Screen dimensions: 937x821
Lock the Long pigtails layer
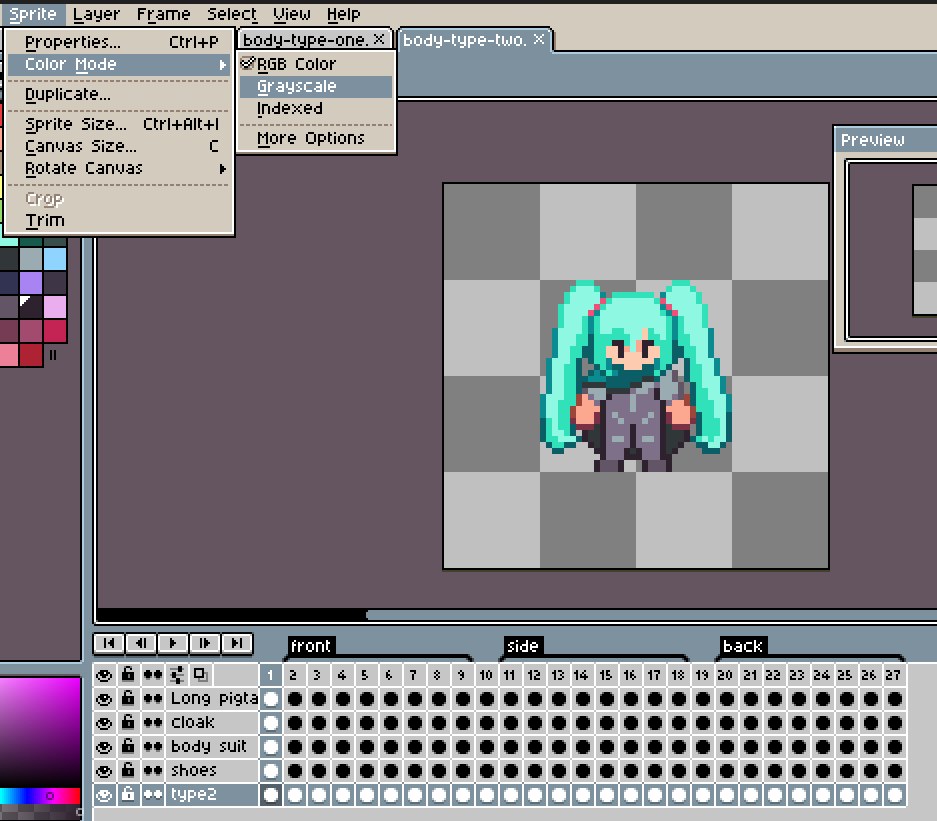[128, 699]
